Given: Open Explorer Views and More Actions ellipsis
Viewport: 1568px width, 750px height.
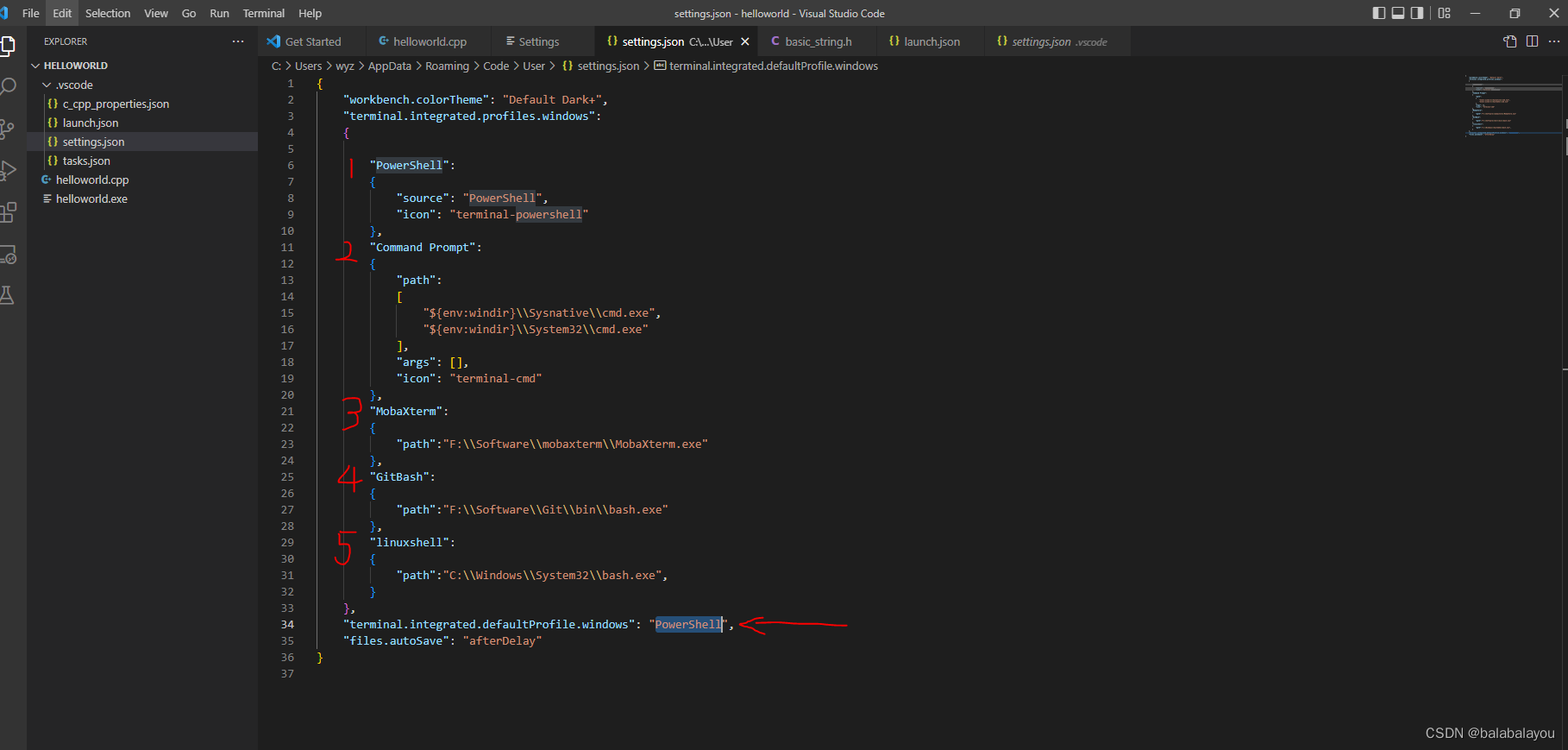Looking at the screenshot, I should [x=238, y=41].
